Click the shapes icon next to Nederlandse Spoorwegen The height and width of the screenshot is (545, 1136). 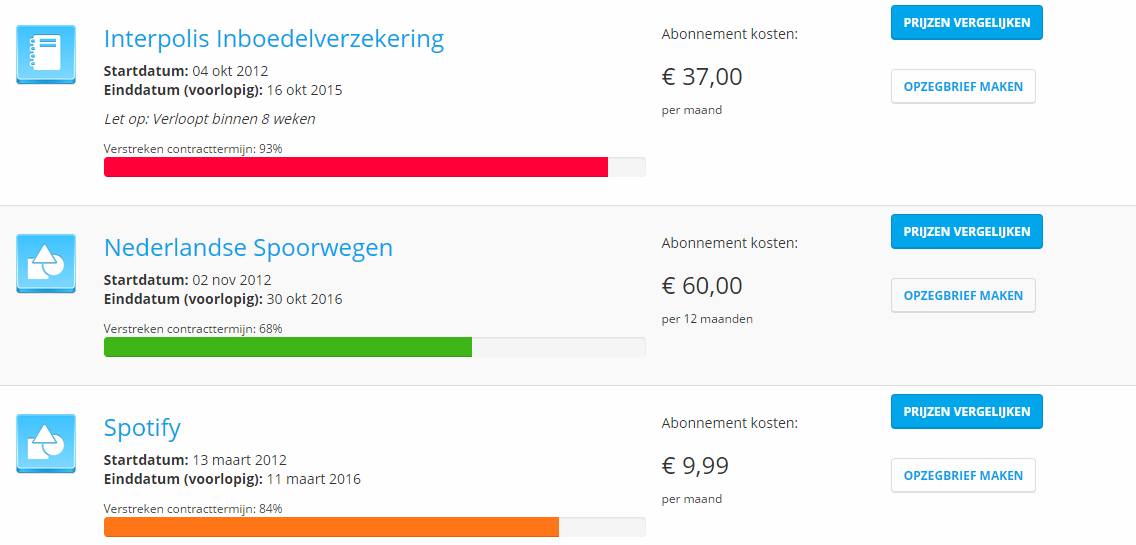point(46,263)
